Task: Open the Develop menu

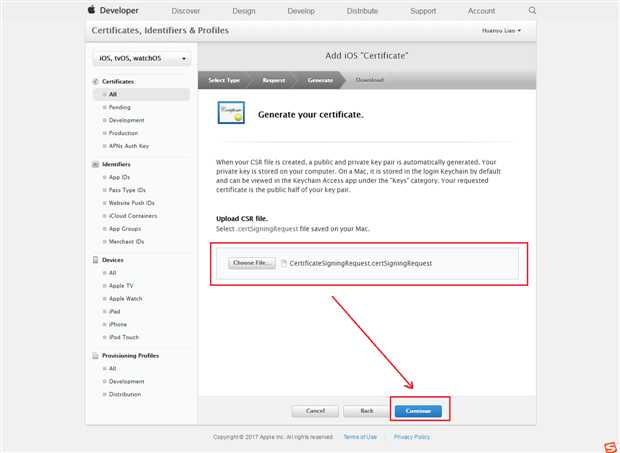Action: [x=301, y=11]
